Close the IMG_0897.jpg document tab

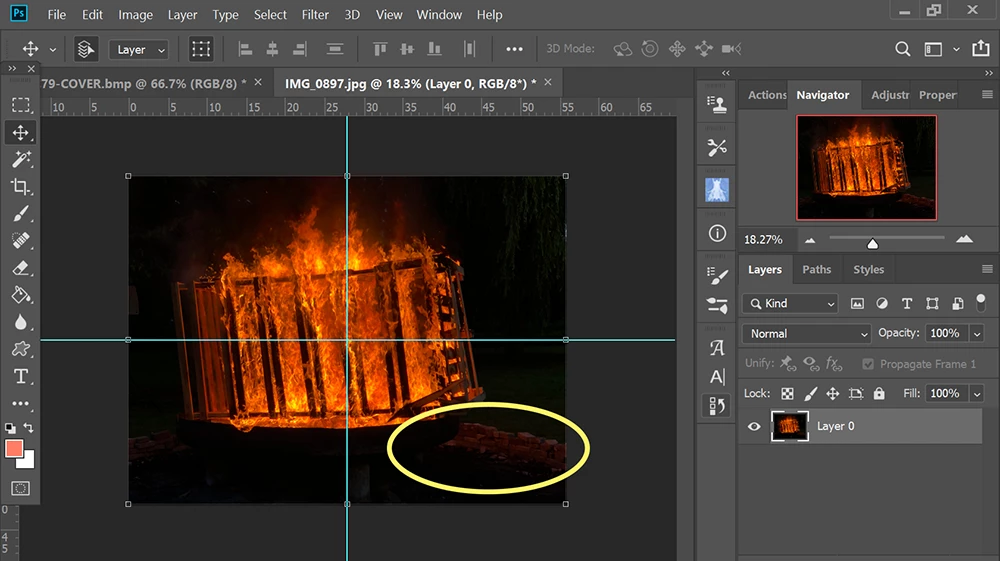point(548,82)
